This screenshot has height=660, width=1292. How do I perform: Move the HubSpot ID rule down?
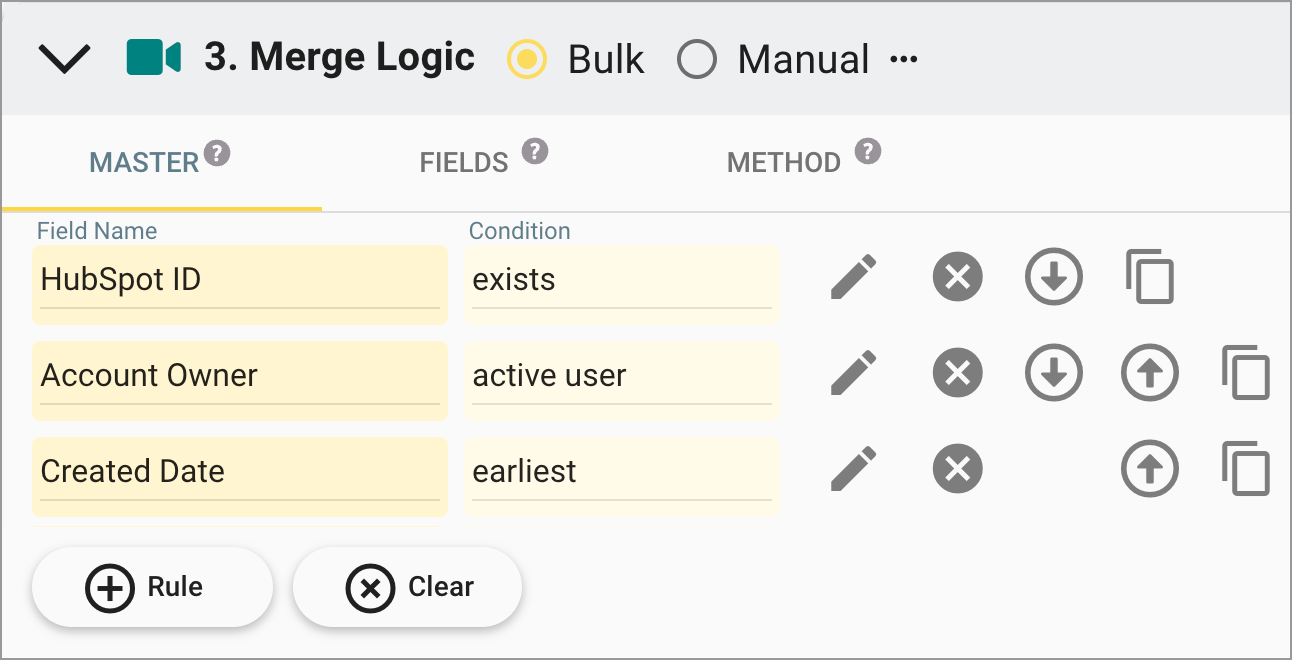pos(1053,278)
